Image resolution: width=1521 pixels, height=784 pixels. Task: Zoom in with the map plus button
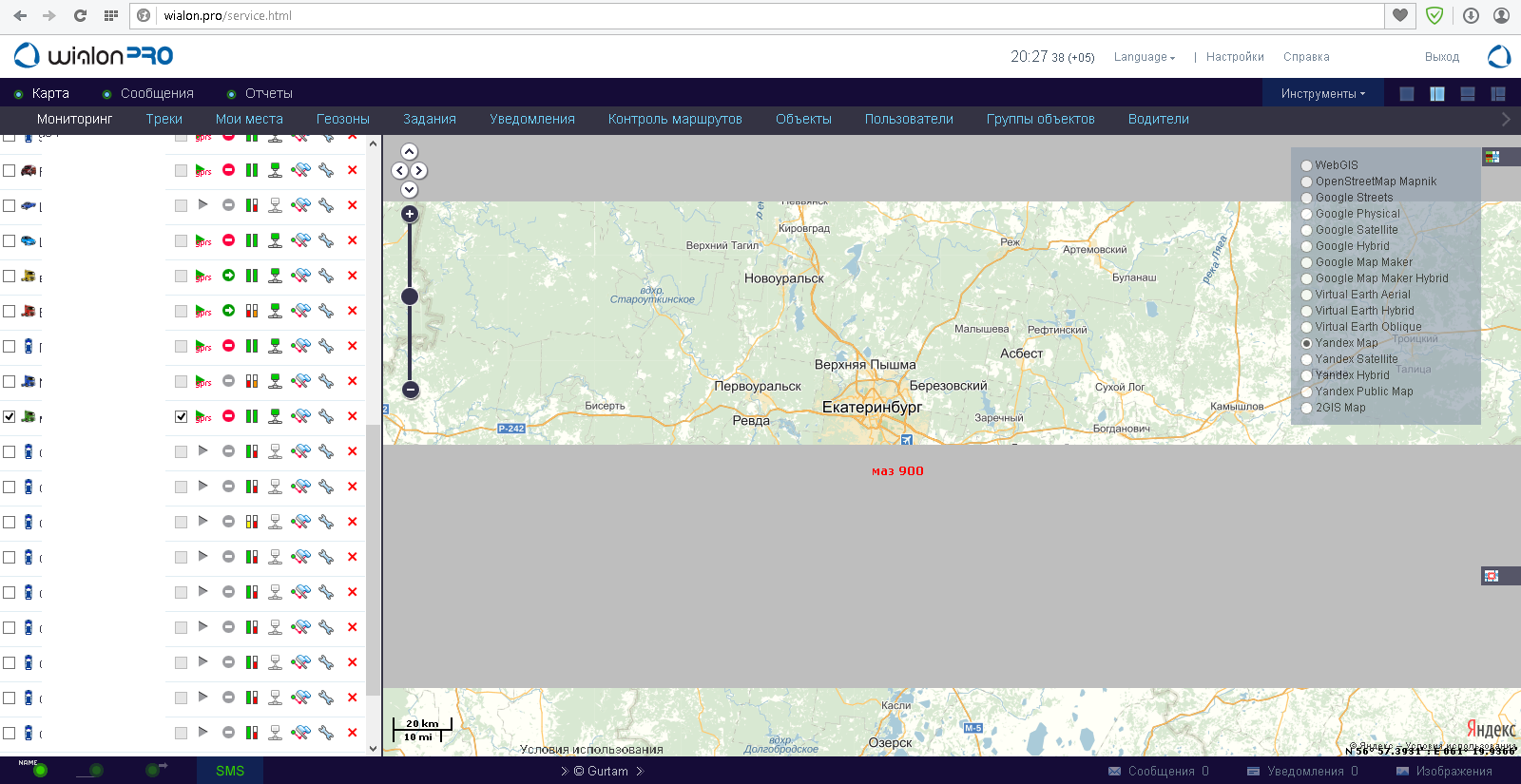(x=410, y=214)
